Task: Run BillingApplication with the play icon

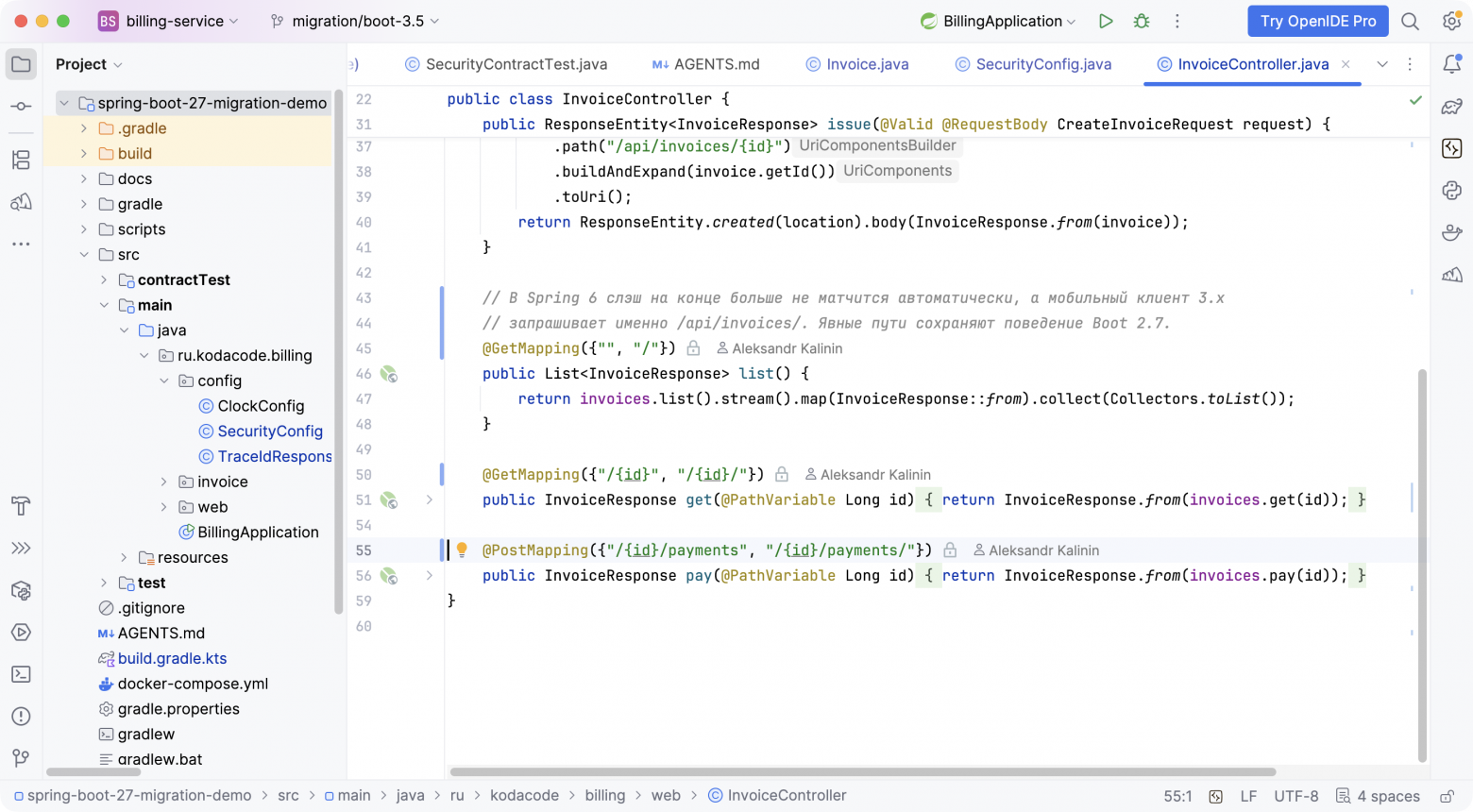Action: [1106, 21]
